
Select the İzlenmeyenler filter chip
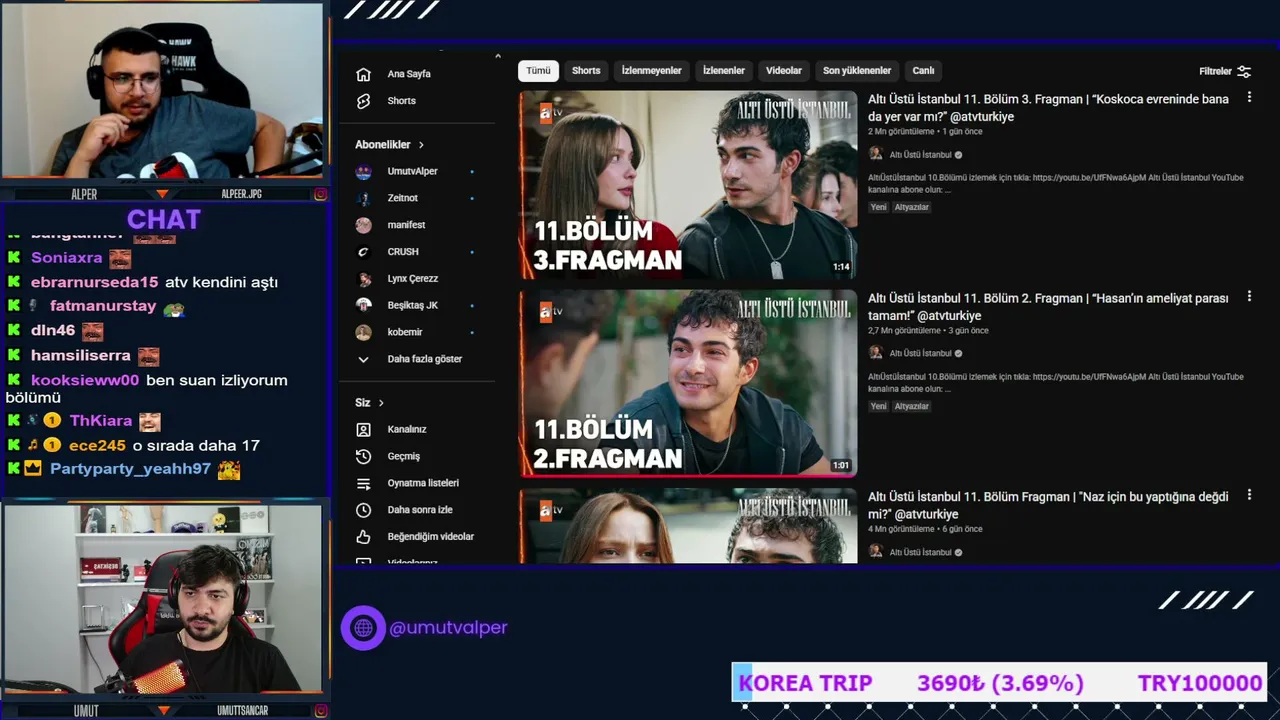pyautogui.click(x=651, y=71)
